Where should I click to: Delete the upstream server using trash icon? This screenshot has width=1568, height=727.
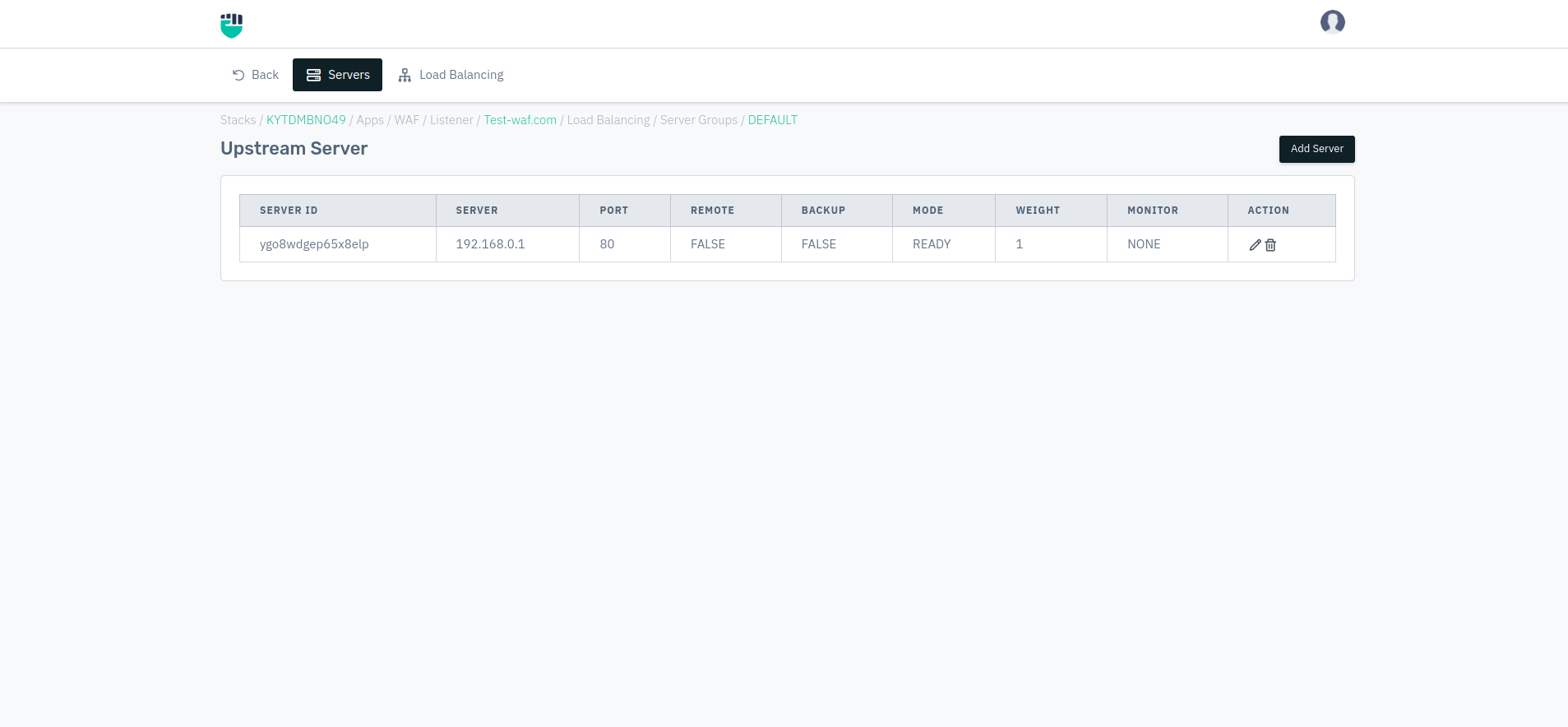tap(1270, 245)
